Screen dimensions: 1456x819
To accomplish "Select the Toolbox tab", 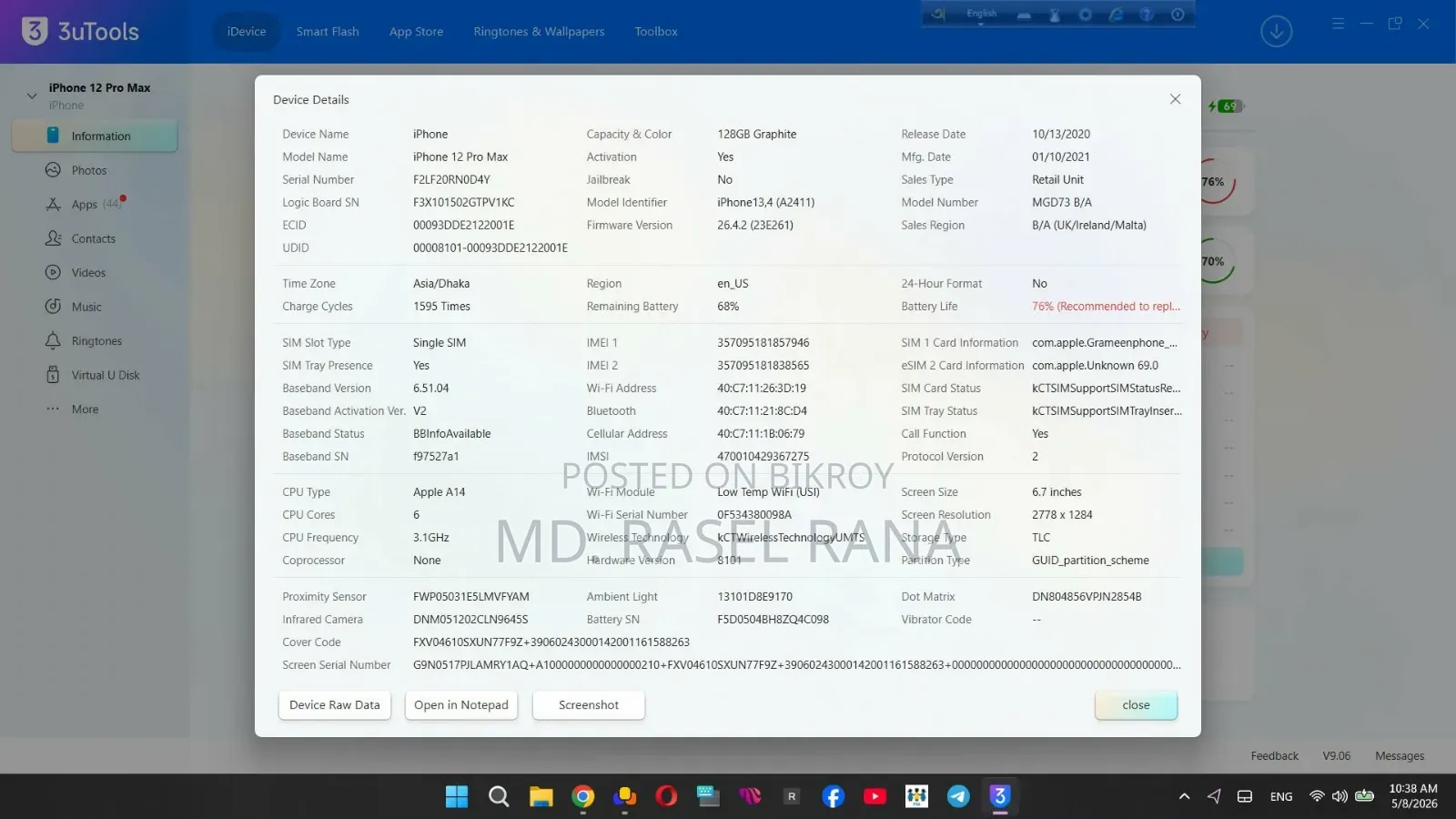I will pyautogui.click(x=656, y=31).
